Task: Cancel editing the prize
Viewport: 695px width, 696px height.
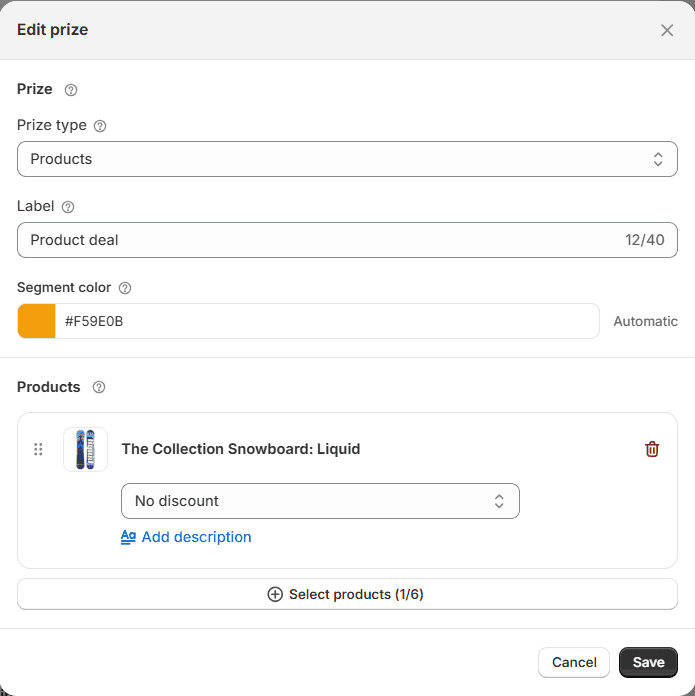Action: [574, 662]
